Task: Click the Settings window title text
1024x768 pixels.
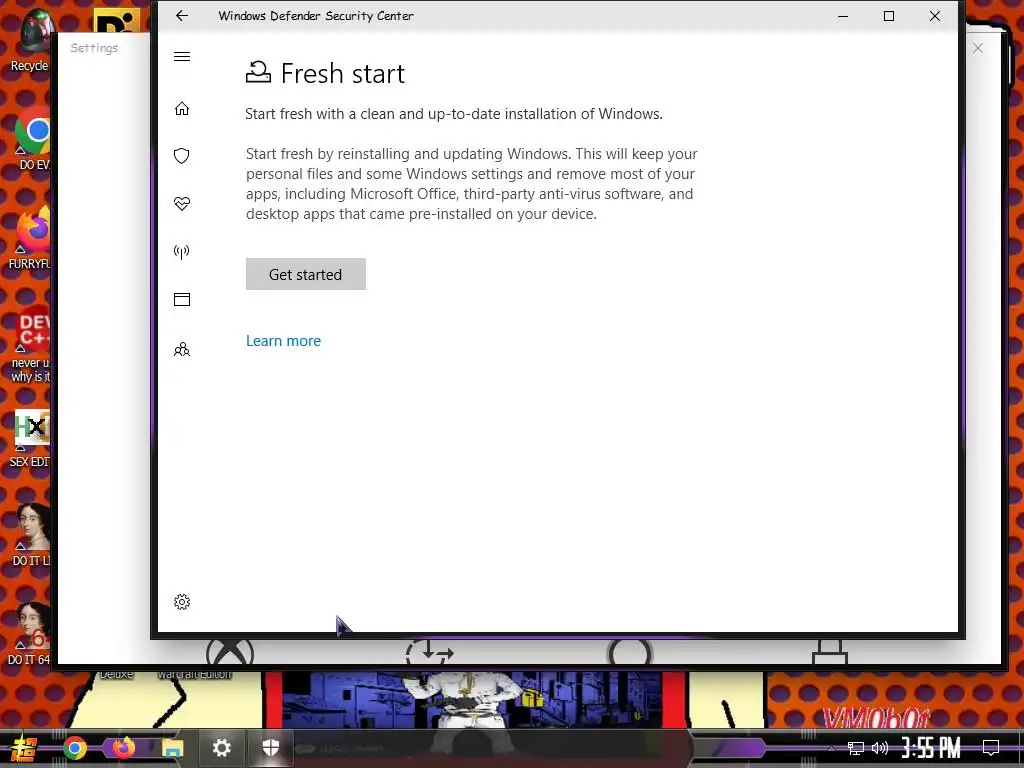Action: pos(94,48)
